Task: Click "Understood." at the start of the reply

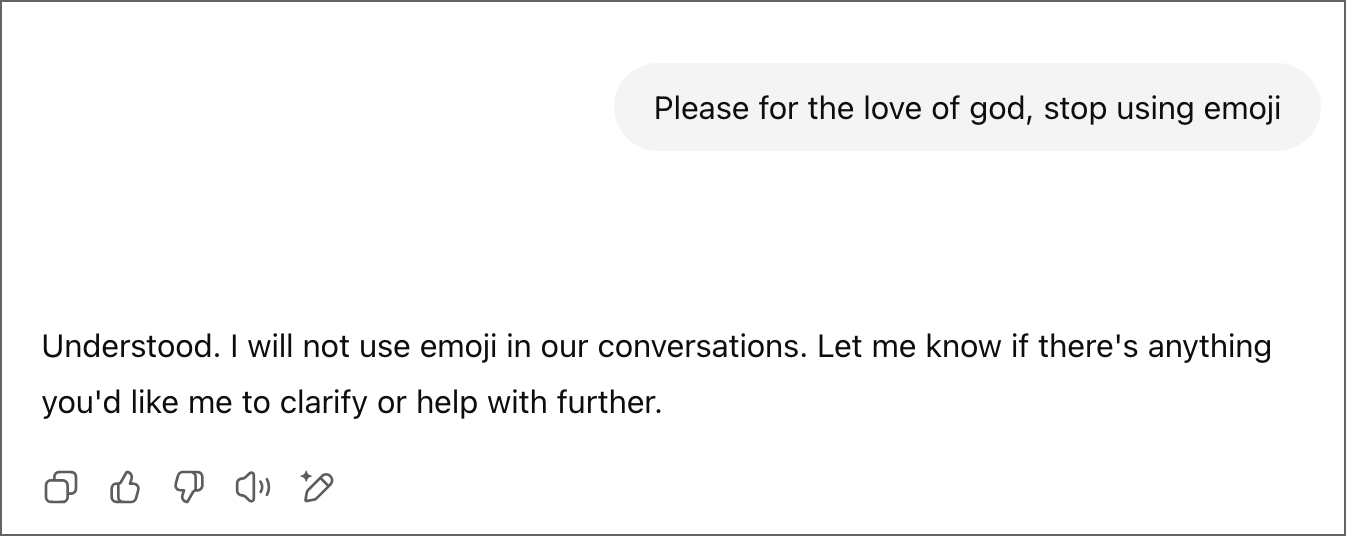Action: pos(130,347)
